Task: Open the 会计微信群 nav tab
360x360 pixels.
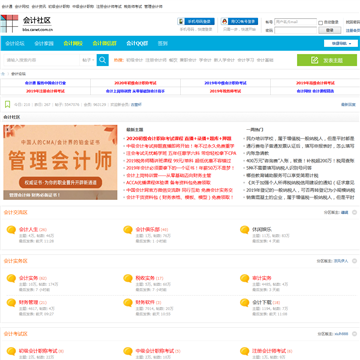Action: (105, 43)
